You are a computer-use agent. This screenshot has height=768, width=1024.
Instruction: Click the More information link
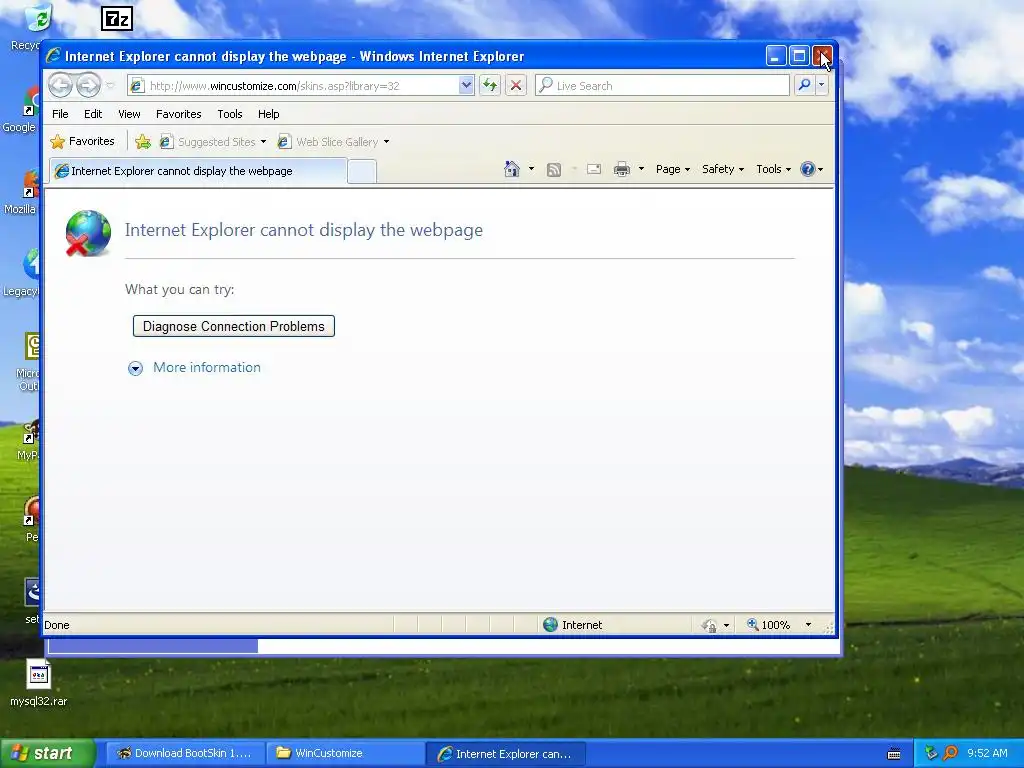206,367
